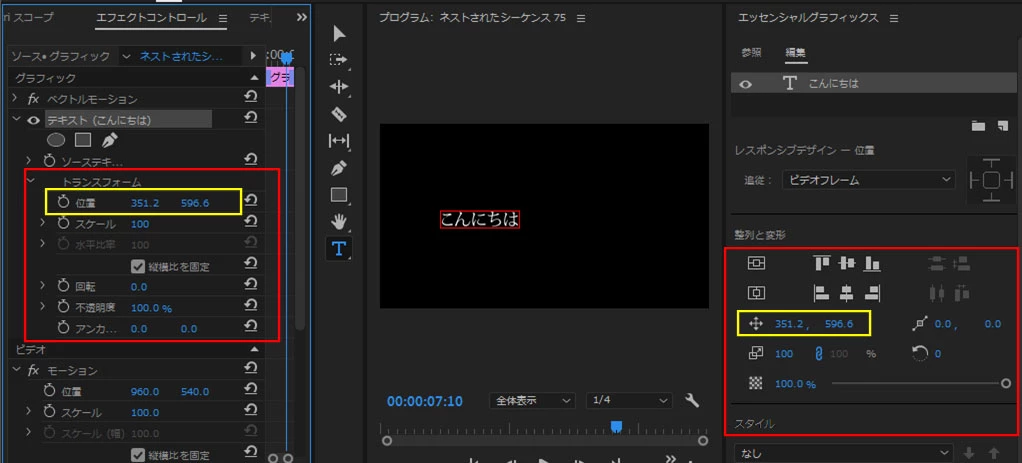Select the Type (T) tool

339,248
